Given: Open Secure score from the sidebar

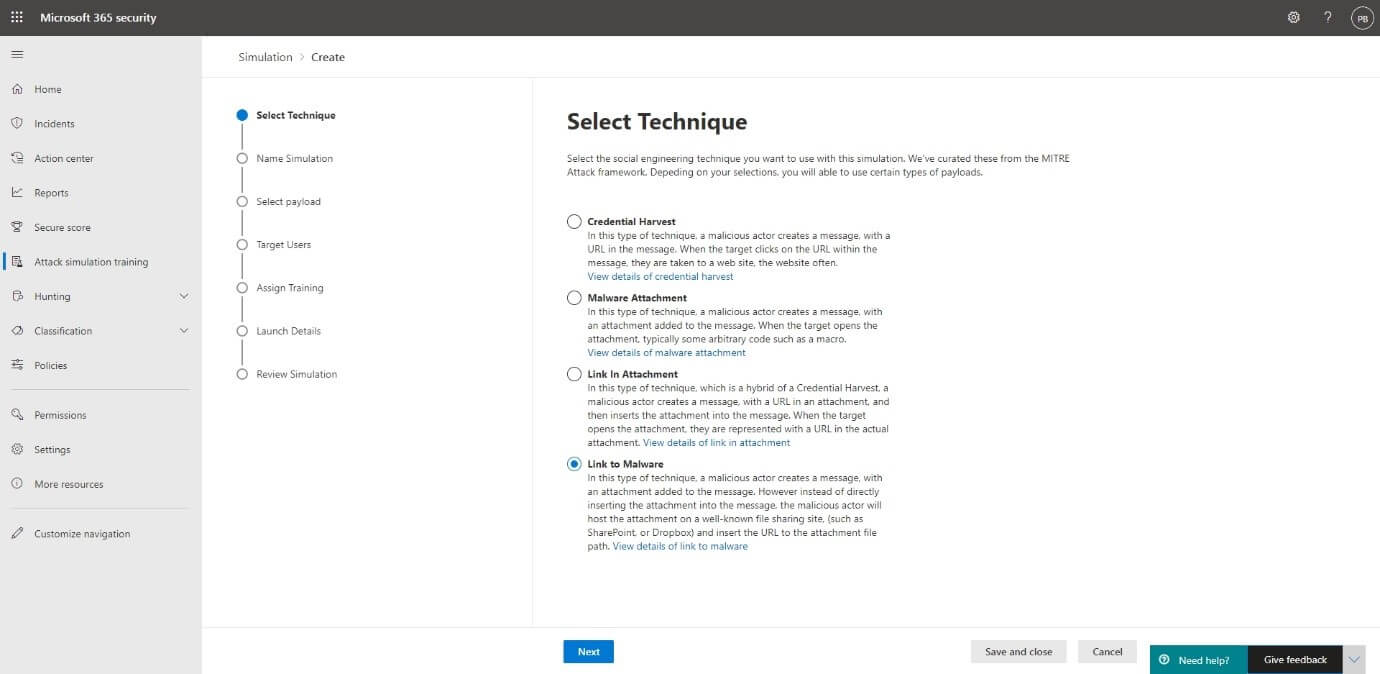Looking at the screenshot, I should pos(63,227).
